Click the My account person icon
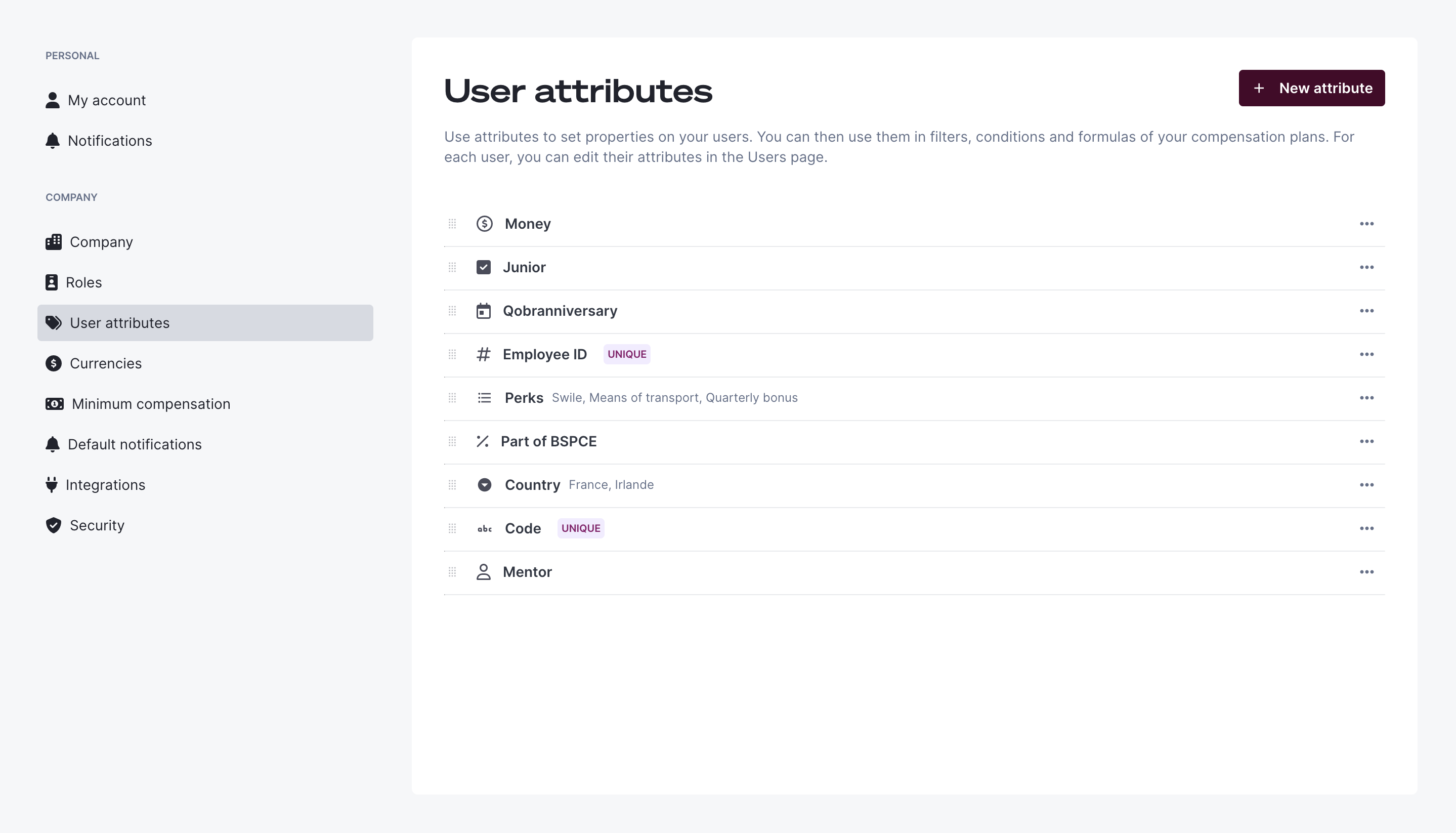The height and width of the screenshot is (833, 1456). point(53,100)
